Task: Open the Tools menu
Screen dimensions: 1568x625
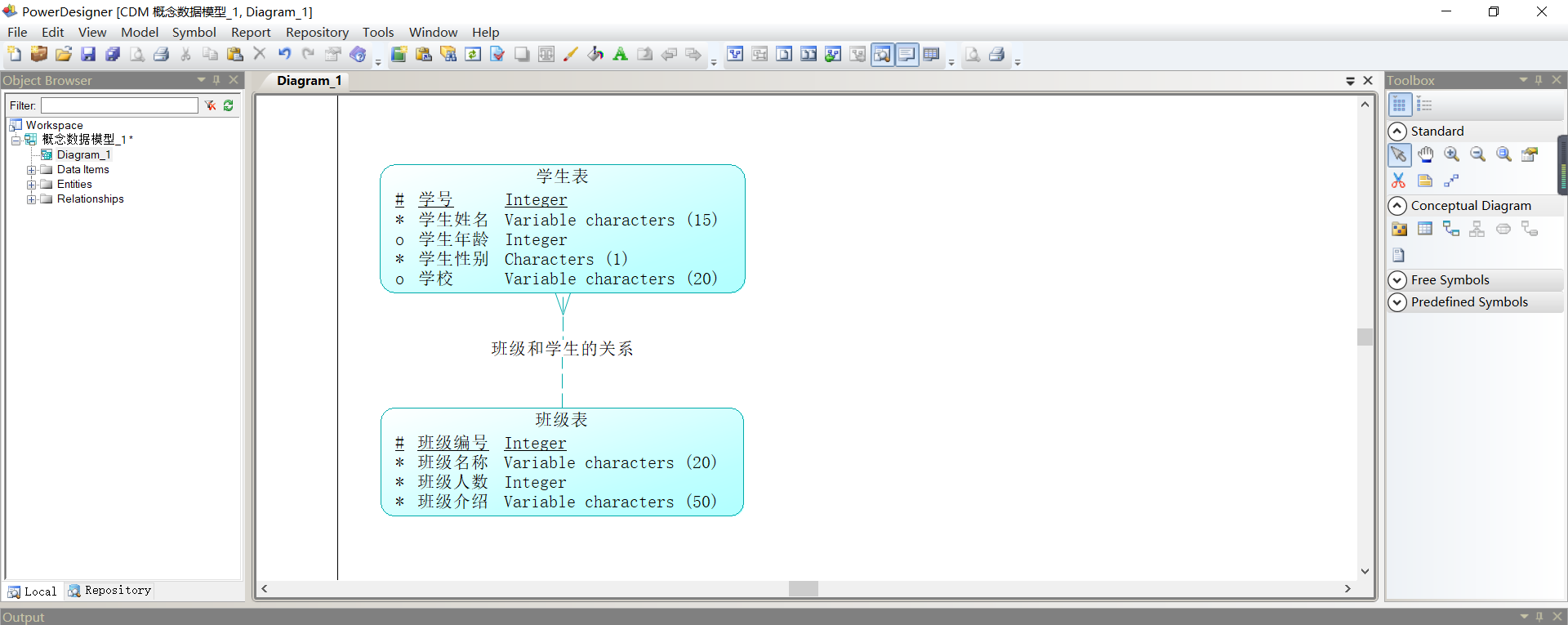Action: click(378, 33)
